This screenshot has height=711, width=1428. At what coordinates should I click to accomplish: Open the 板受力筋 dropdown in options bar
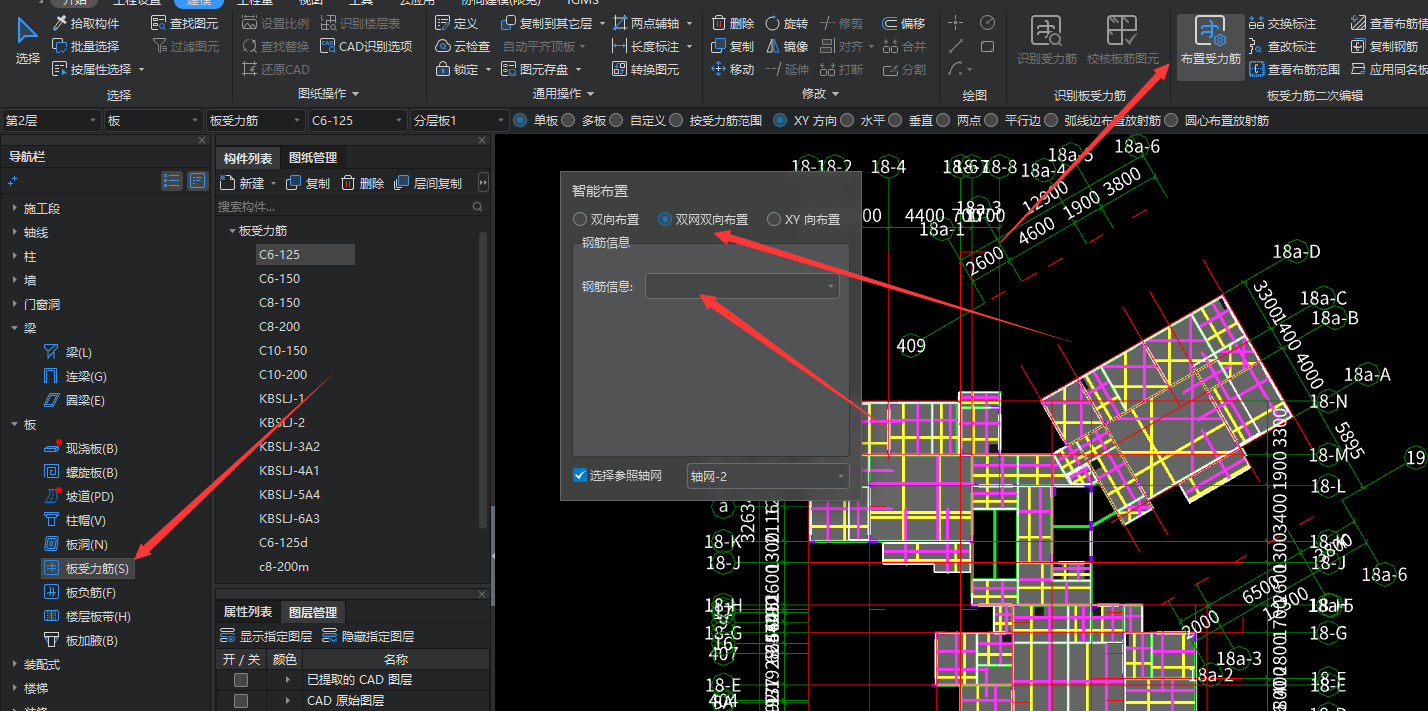(x=255, y=120)
